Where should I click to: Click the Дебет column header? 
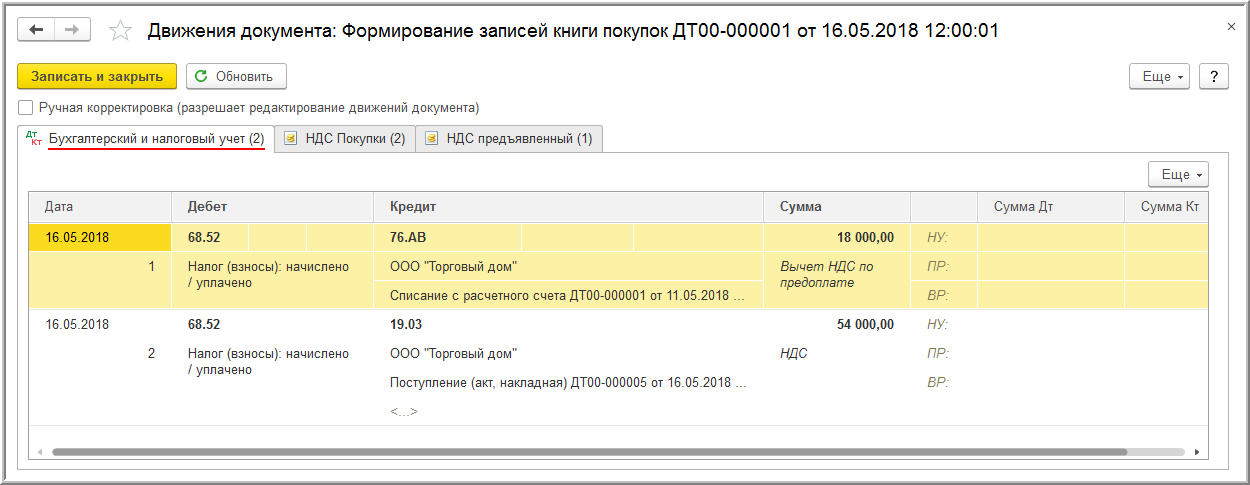coord(208,207)
